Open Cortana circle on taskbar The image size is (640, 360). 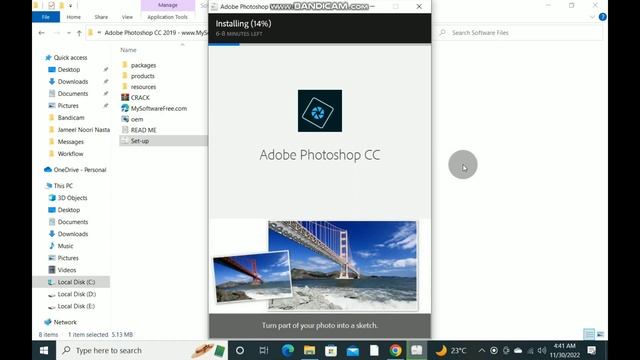coord(240,350)
